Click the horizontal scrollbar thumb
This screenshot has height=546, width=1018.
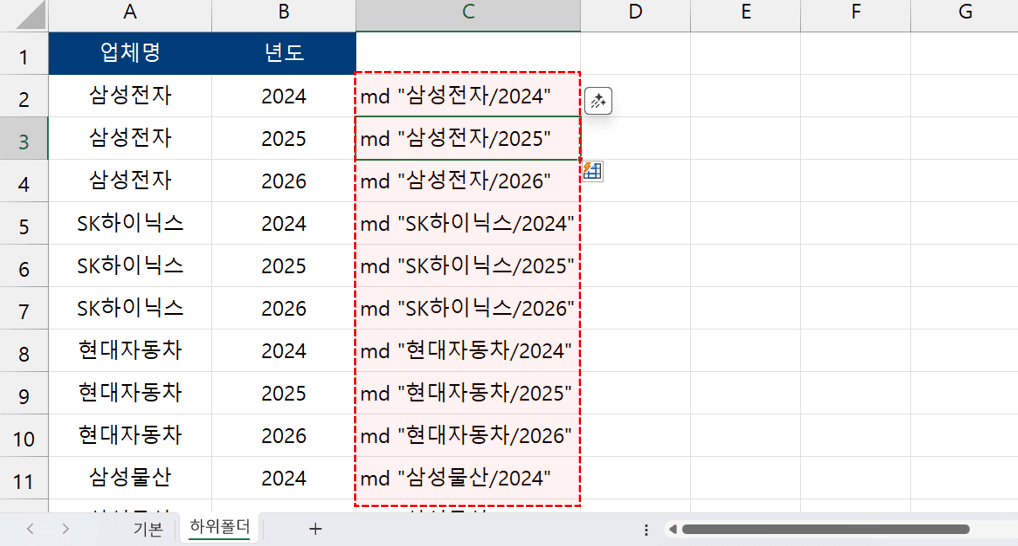point(825,530)
